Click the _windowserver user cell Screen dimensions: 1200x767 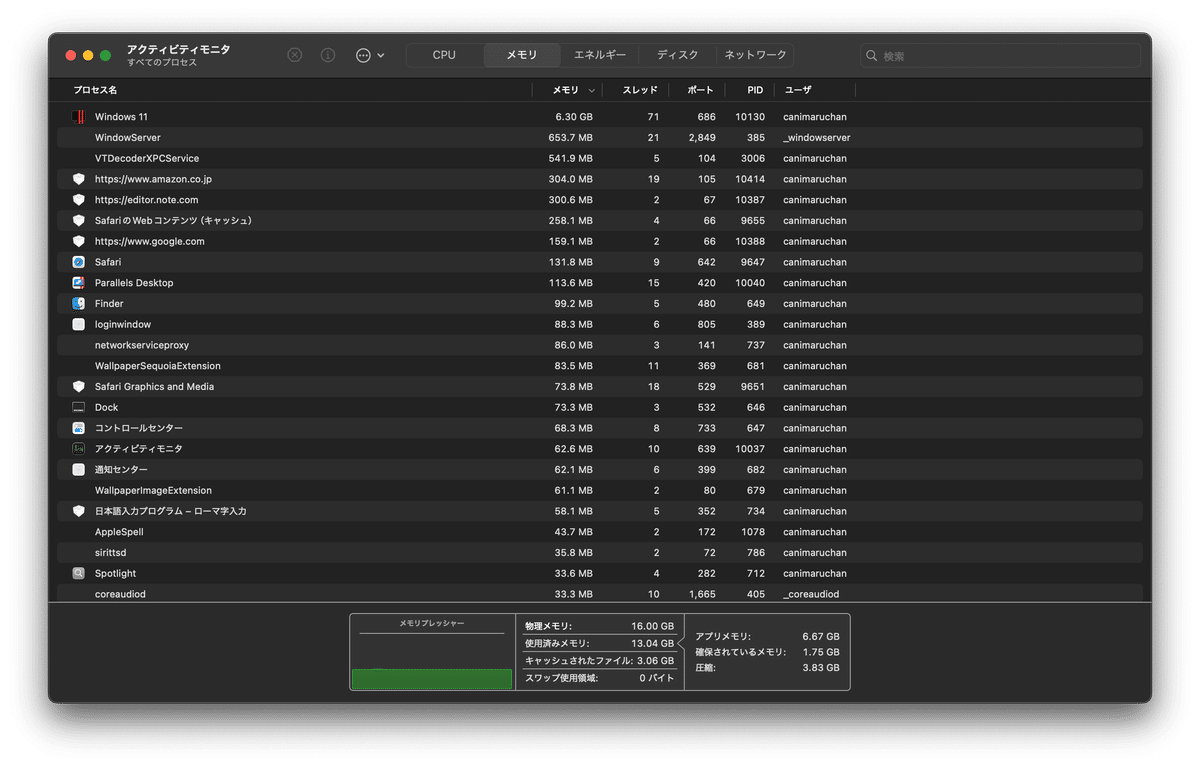[817, 138]
